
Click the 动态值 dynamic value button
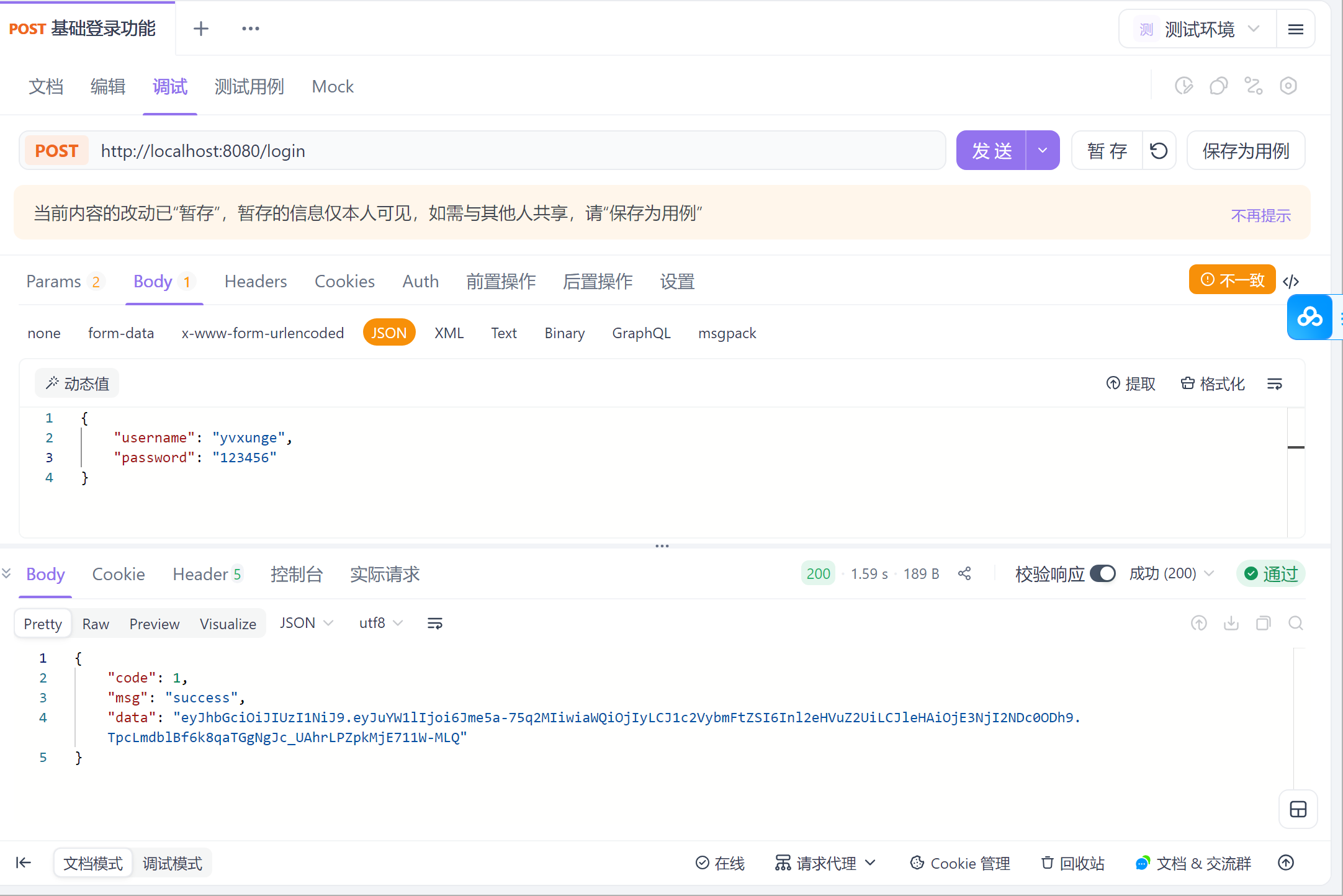(x=77, y=383)
